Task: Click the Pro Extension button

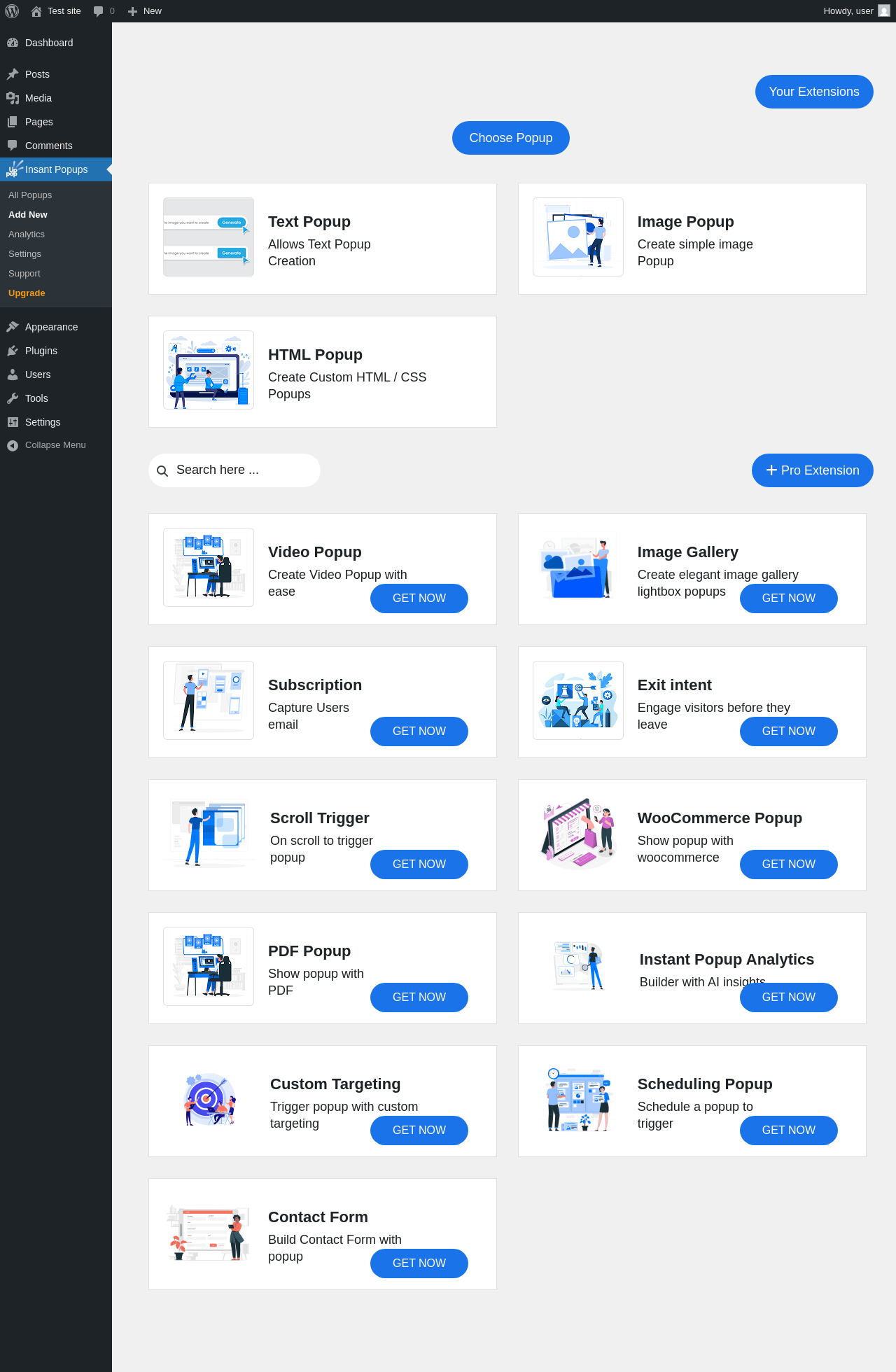Action: pyautogui.click(x=813, y=470)
